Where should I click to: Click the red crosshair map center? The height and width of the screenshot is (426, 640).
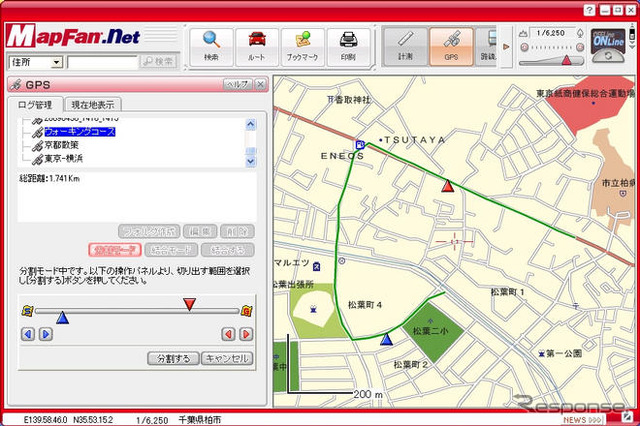point(454,242)
